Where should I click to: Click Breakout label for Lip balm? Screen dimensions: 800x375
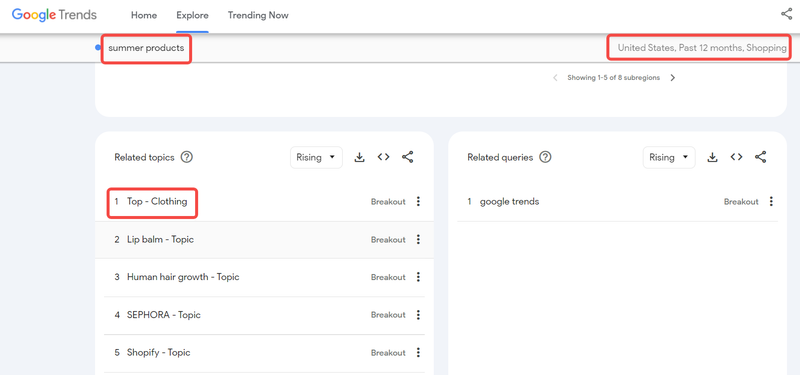point(388,240)
